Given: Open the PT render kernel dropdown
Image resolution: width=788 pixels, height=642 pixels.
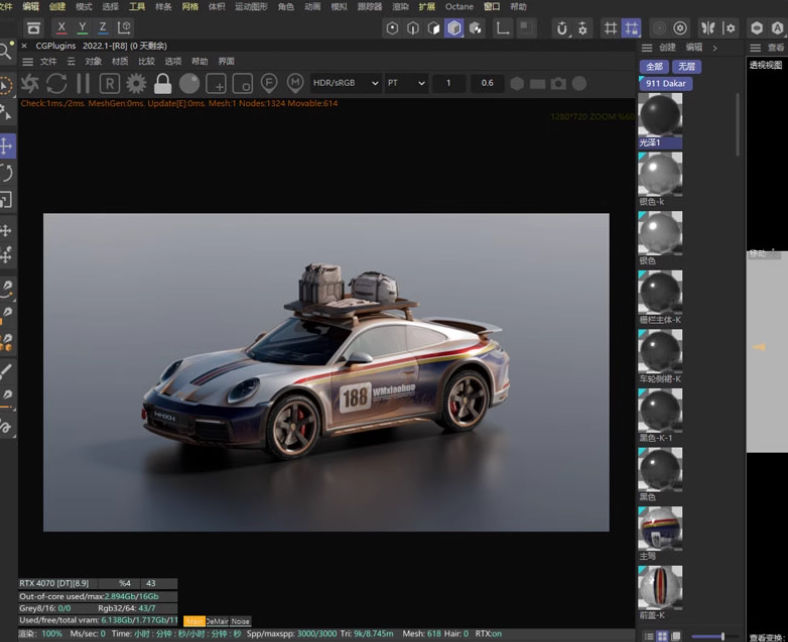Looking at the screenshot, I should coord(406,83).
